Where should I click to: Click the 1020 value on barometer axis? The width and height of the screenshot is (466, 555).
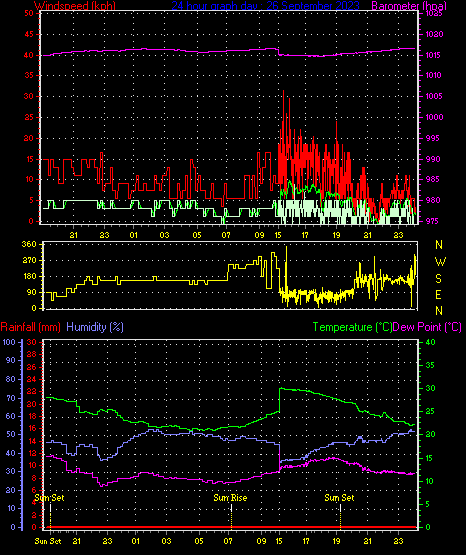(434, 34)
